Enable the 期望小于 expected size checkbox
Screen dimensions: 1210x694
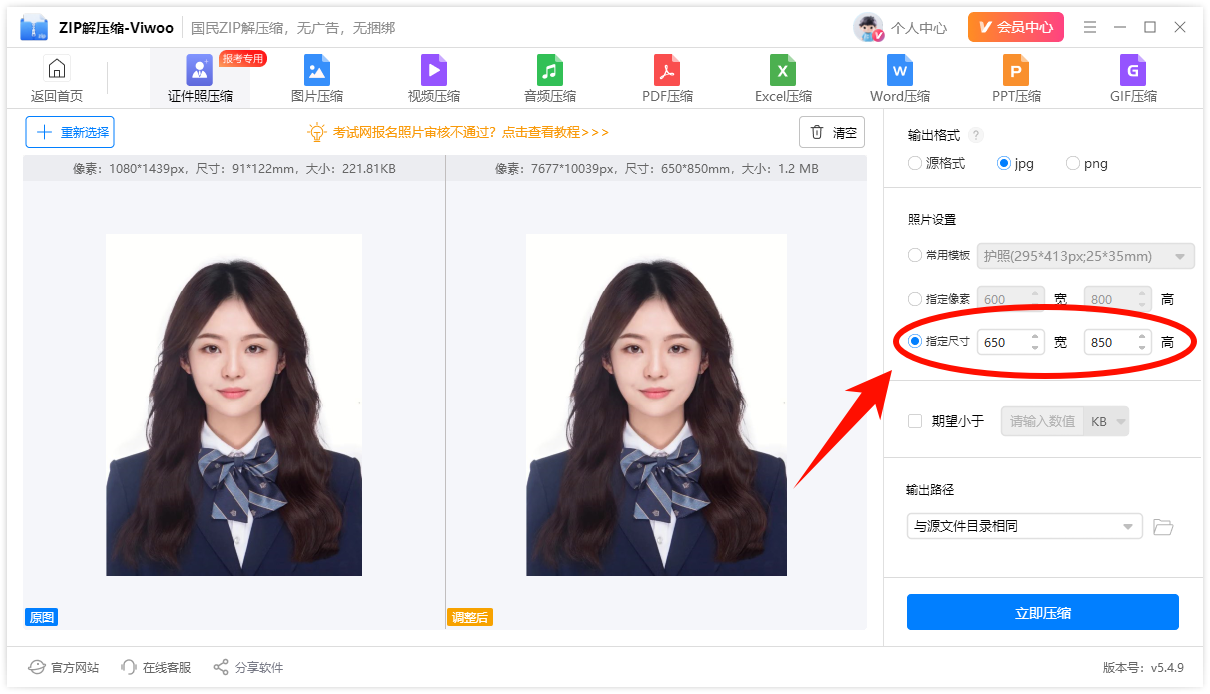[915, 421]
